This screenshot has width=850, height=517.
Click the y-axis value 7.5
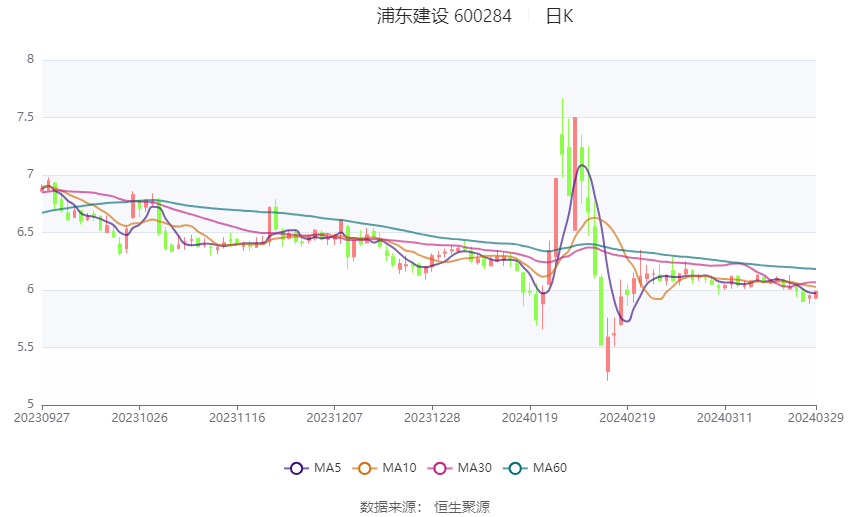pos(25,117)
